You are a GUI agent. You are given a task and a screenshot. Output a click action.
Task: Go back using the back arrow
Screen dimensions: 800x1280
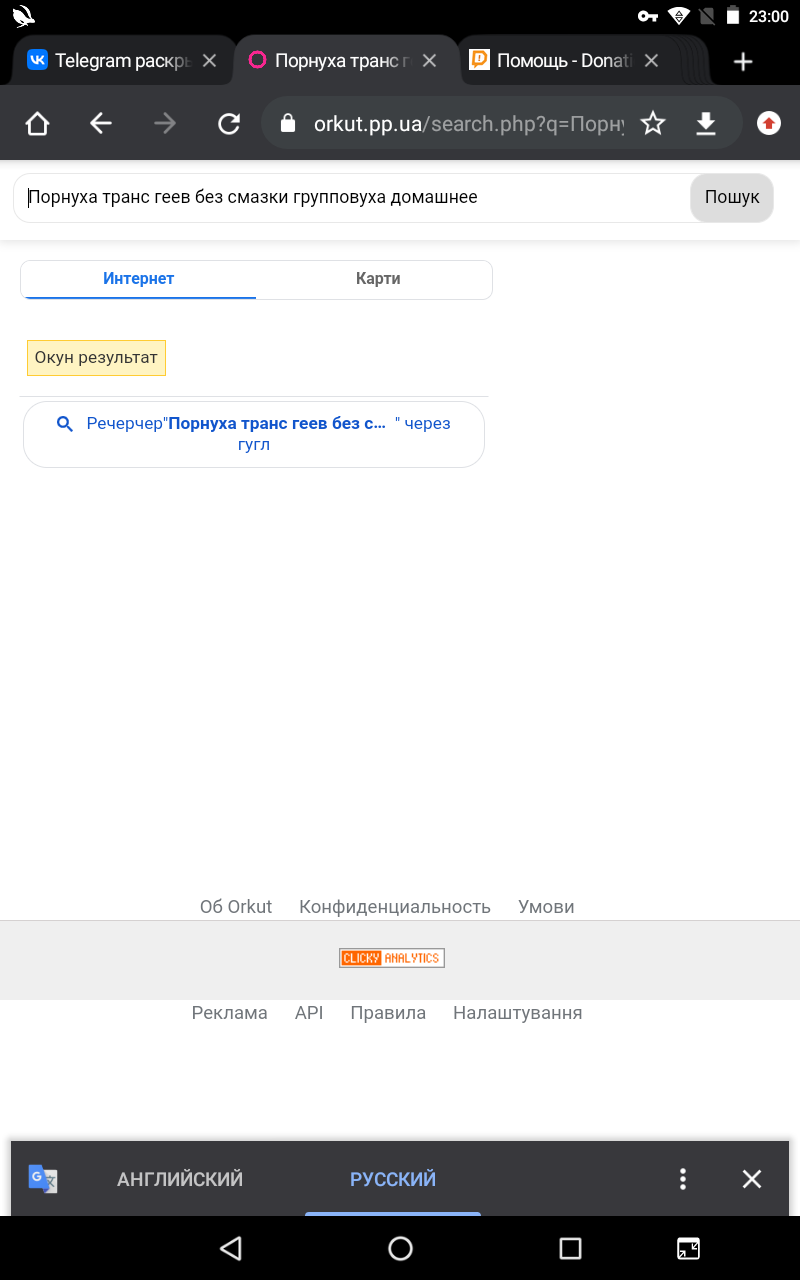click(101, 123)
